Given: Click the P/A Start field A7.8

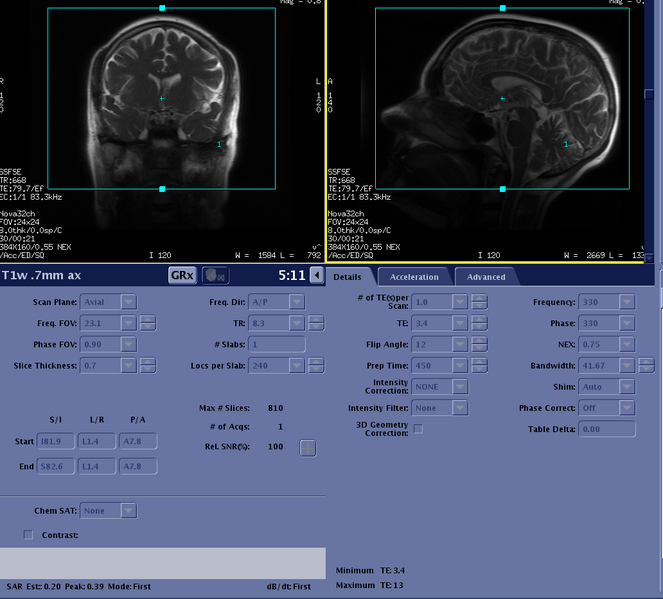Looking at the screenshot, I should (138, 441).
